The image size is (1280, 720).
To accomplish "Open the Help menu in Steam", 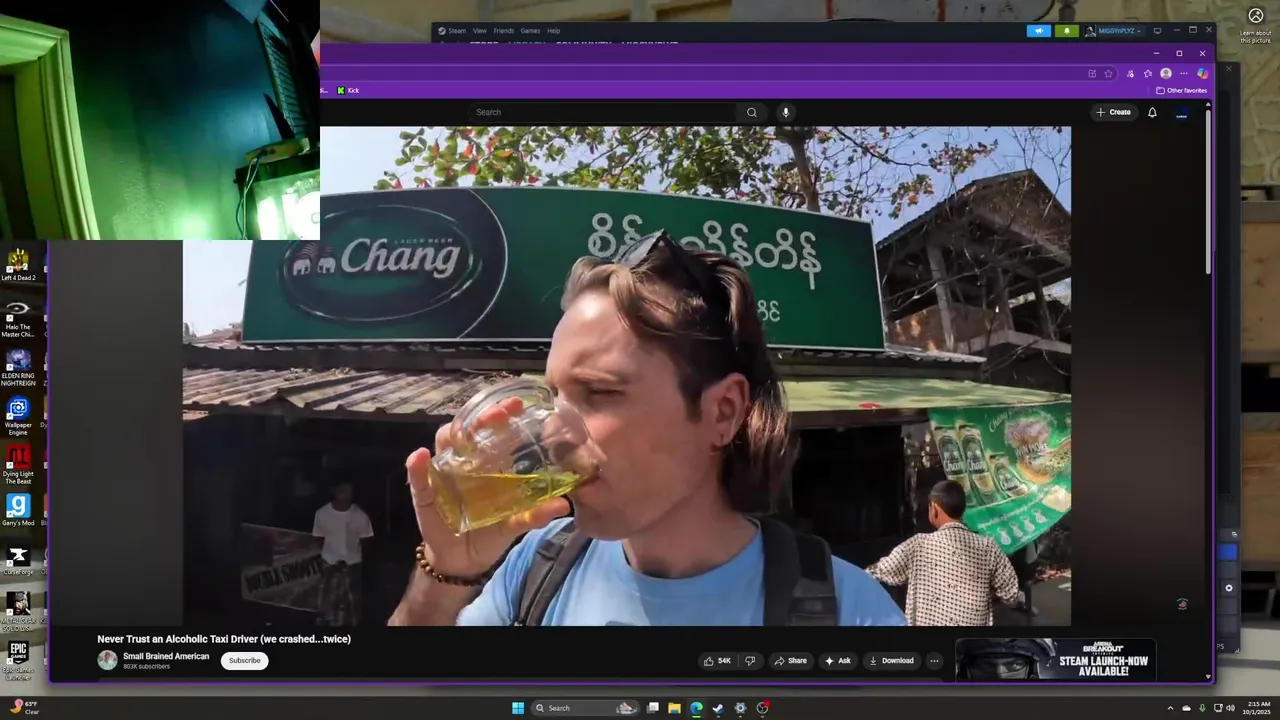I will click(x=553, y=31).
